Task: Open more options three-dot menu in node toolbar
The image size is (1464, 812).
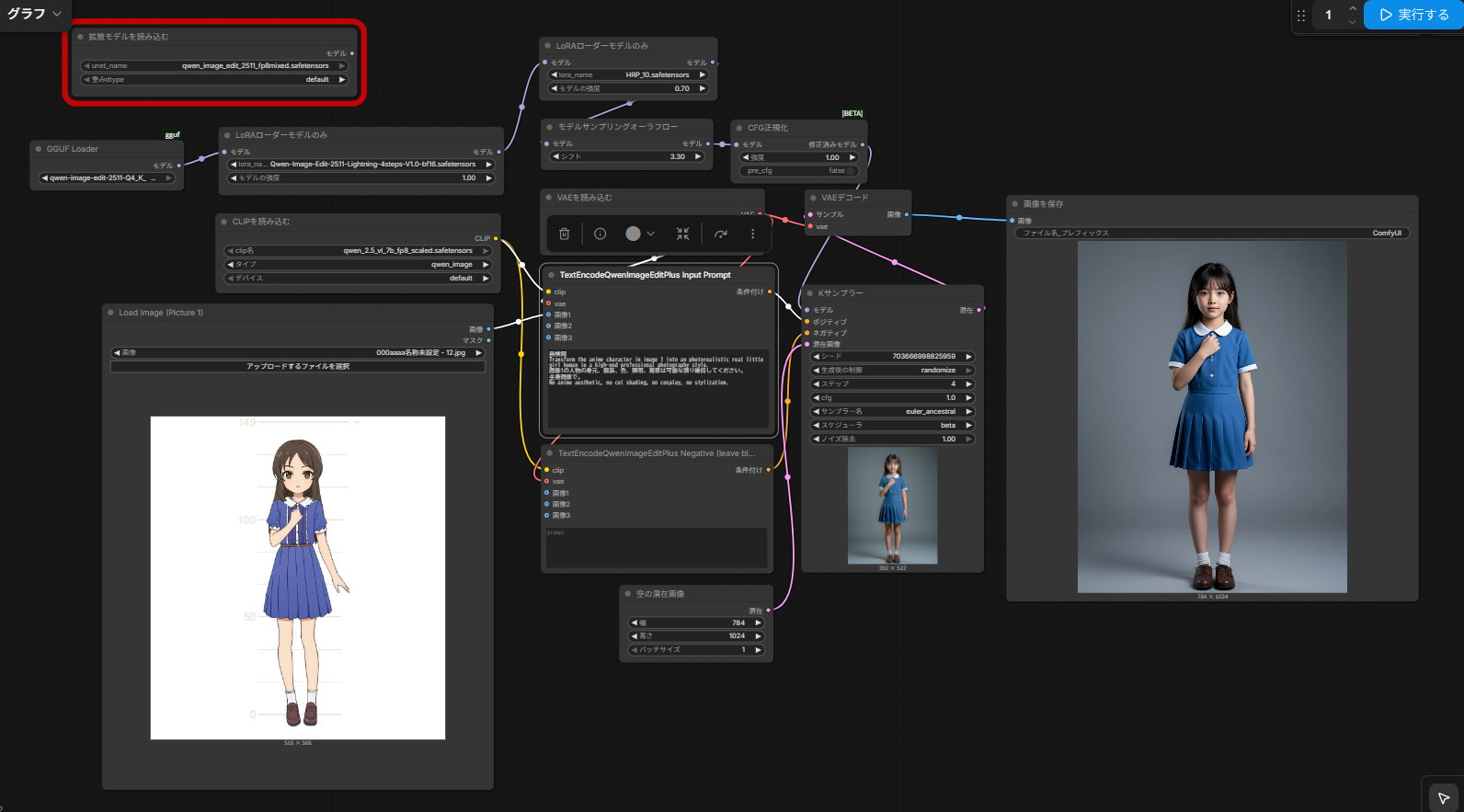Action: 752,234
